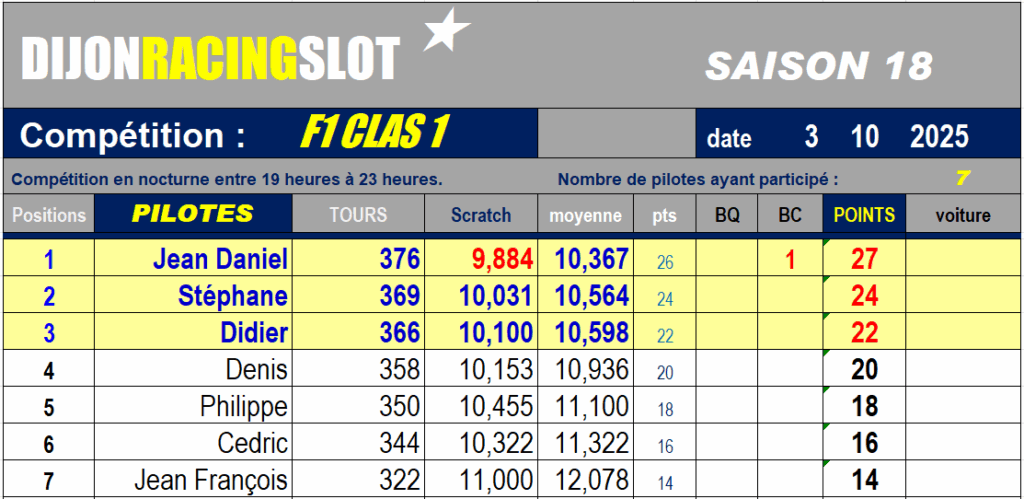Screen dimensions: 1024x499
Task: Click Didier's name cell
Action: click(x=254, y=333)
